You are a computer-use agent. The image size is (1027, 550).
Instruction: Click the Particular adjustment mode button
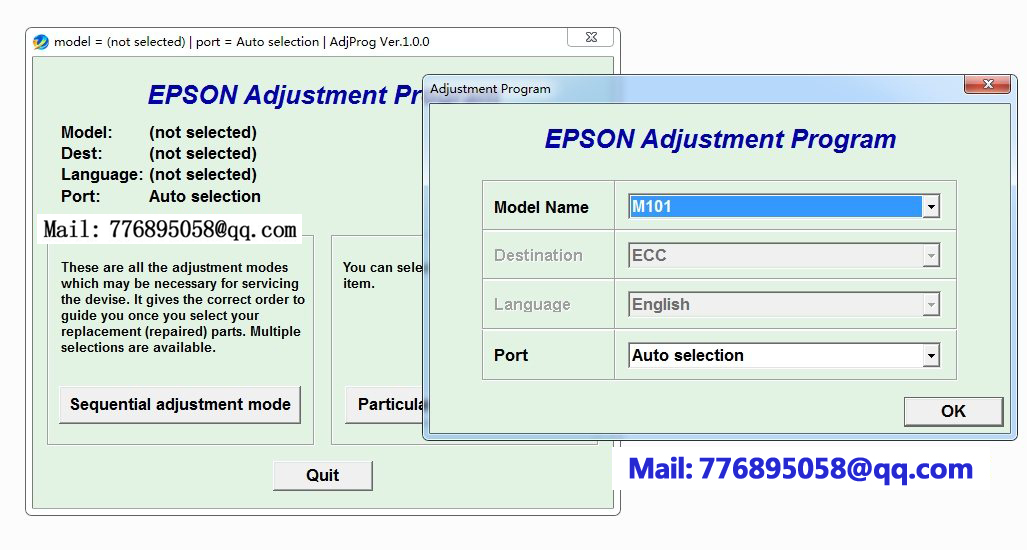click(x=385, y=405)
